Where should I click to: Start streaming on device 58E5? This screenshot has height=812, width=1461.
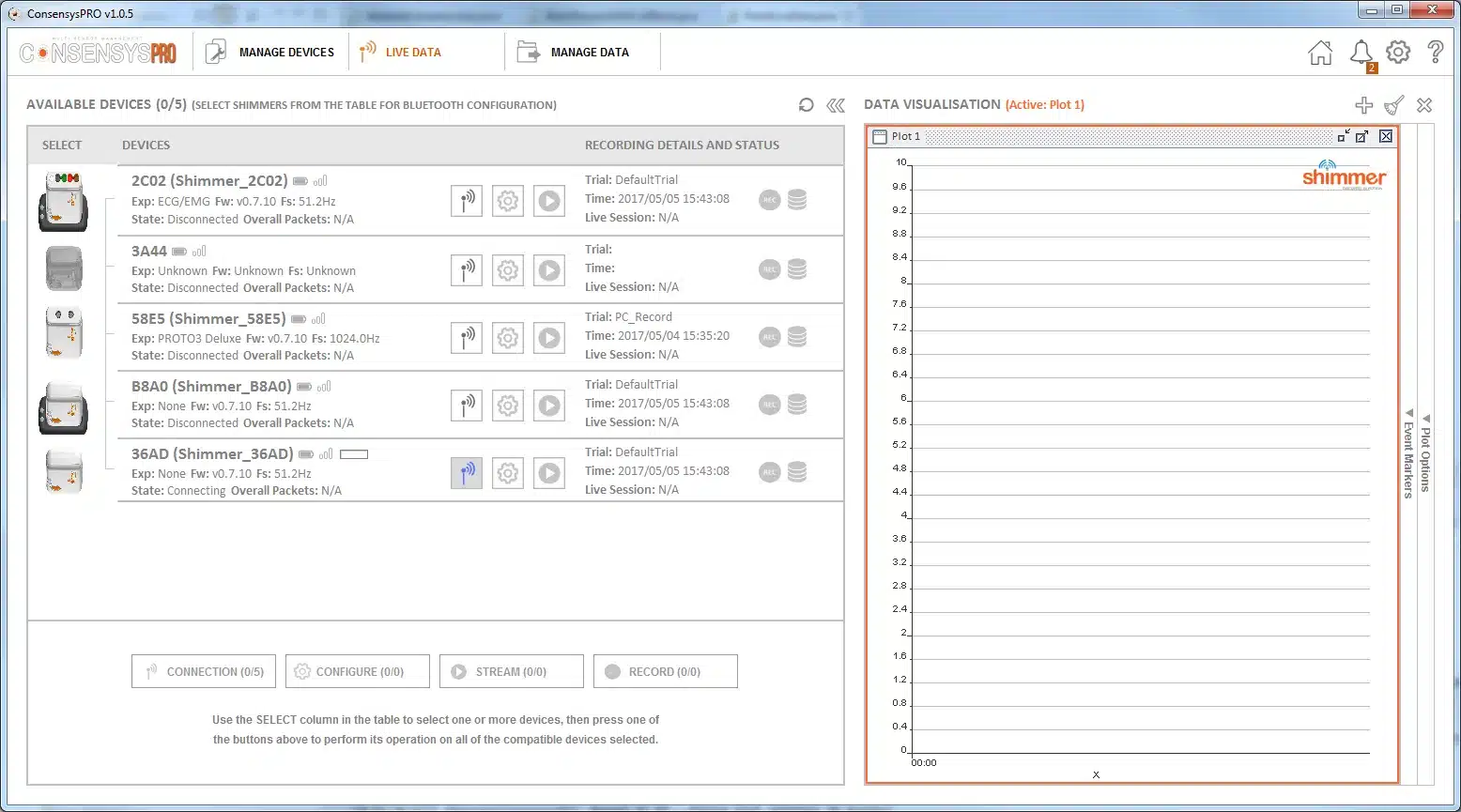tap(549, 338)
